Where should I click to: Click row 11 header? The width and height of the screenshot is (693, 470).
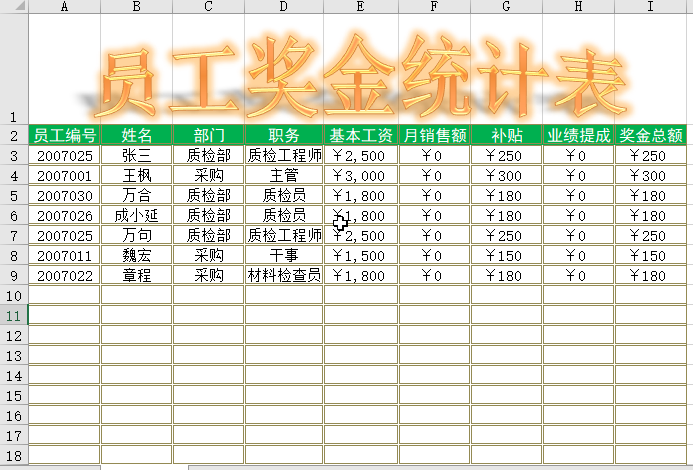point(14,315)
